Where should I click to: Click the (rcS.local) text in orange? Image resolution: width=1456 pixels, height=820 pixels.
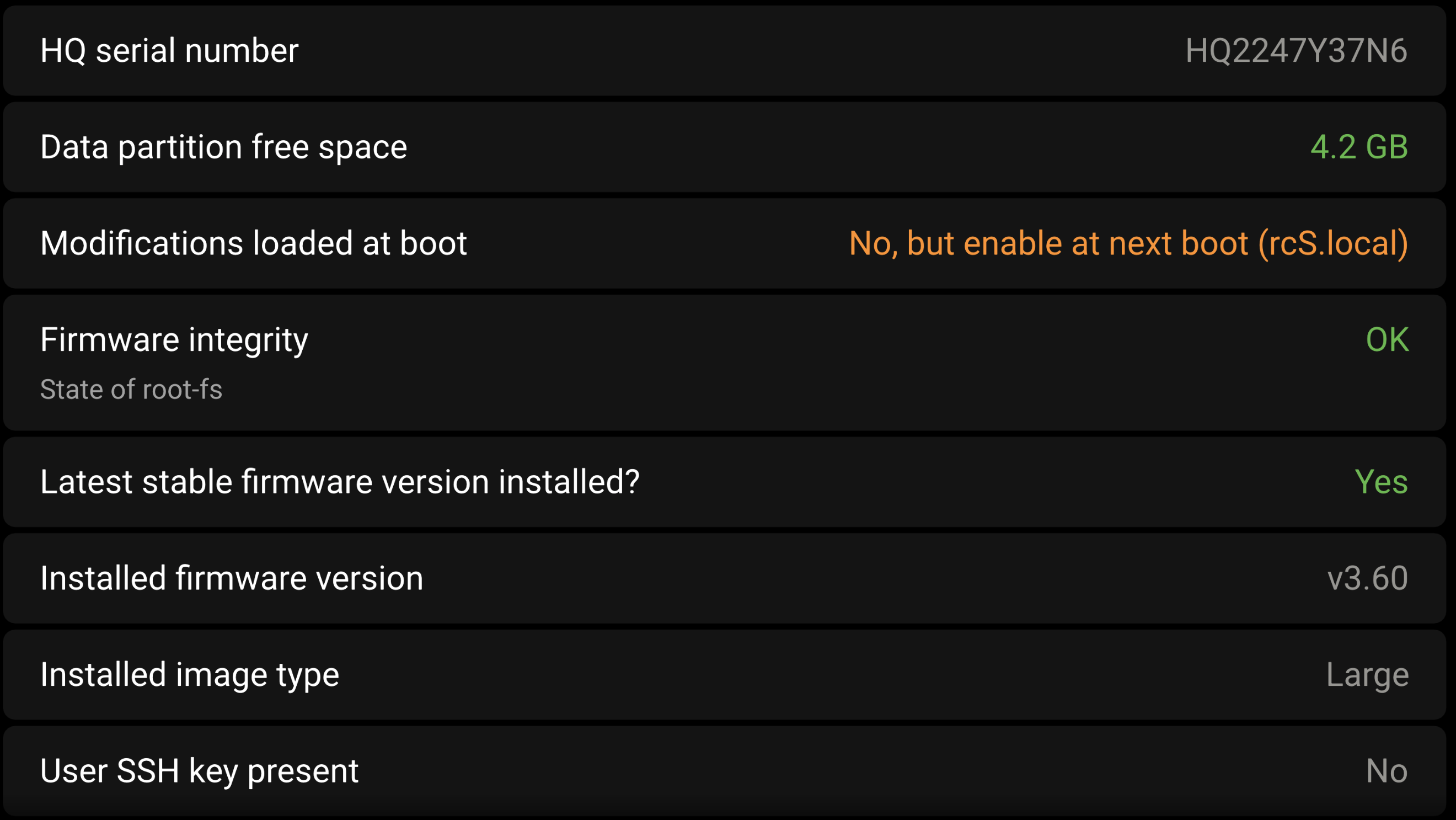pos(1333,243)
